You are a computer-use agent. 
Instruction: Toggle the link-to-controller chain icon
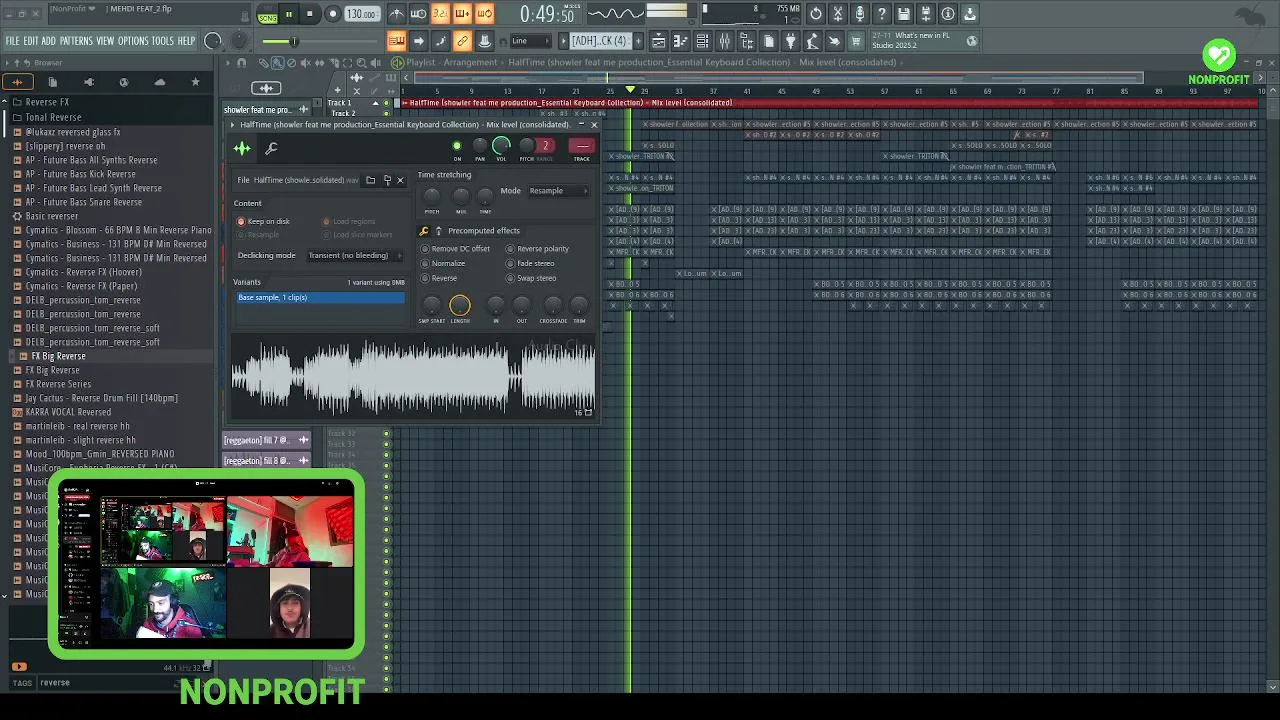click(x=462, y=41)
